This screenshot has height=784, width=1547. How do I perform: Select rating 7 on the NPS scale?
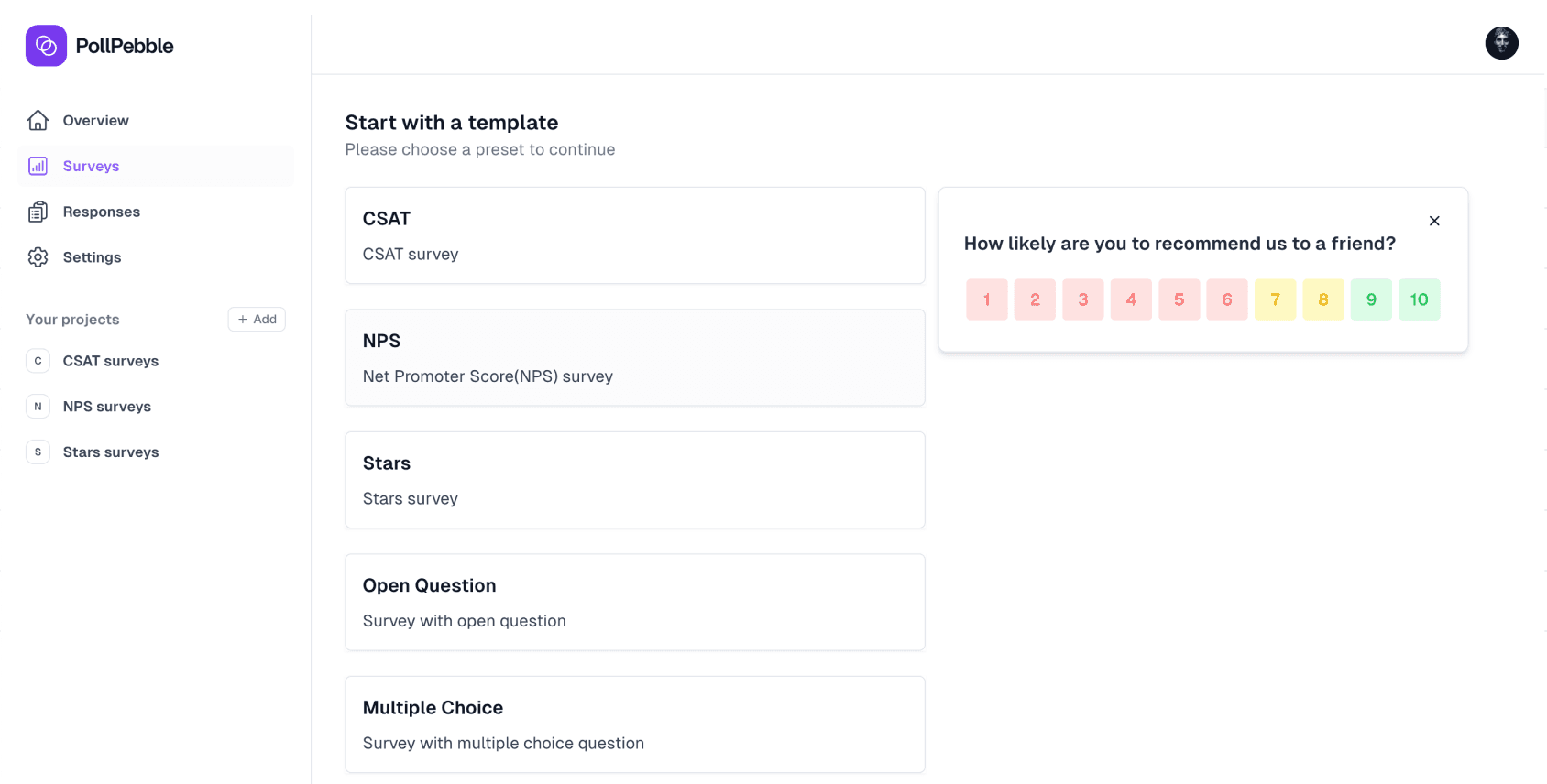click(1275, 299)
